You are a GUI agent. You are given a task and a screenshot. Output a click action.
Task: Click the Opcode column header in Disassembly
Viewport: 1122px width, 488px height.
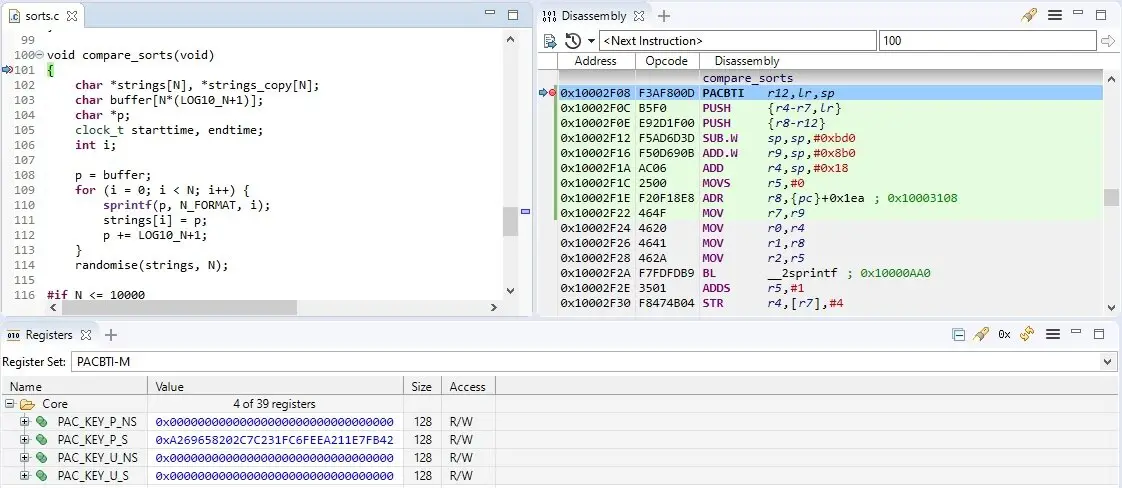[667, 61]
